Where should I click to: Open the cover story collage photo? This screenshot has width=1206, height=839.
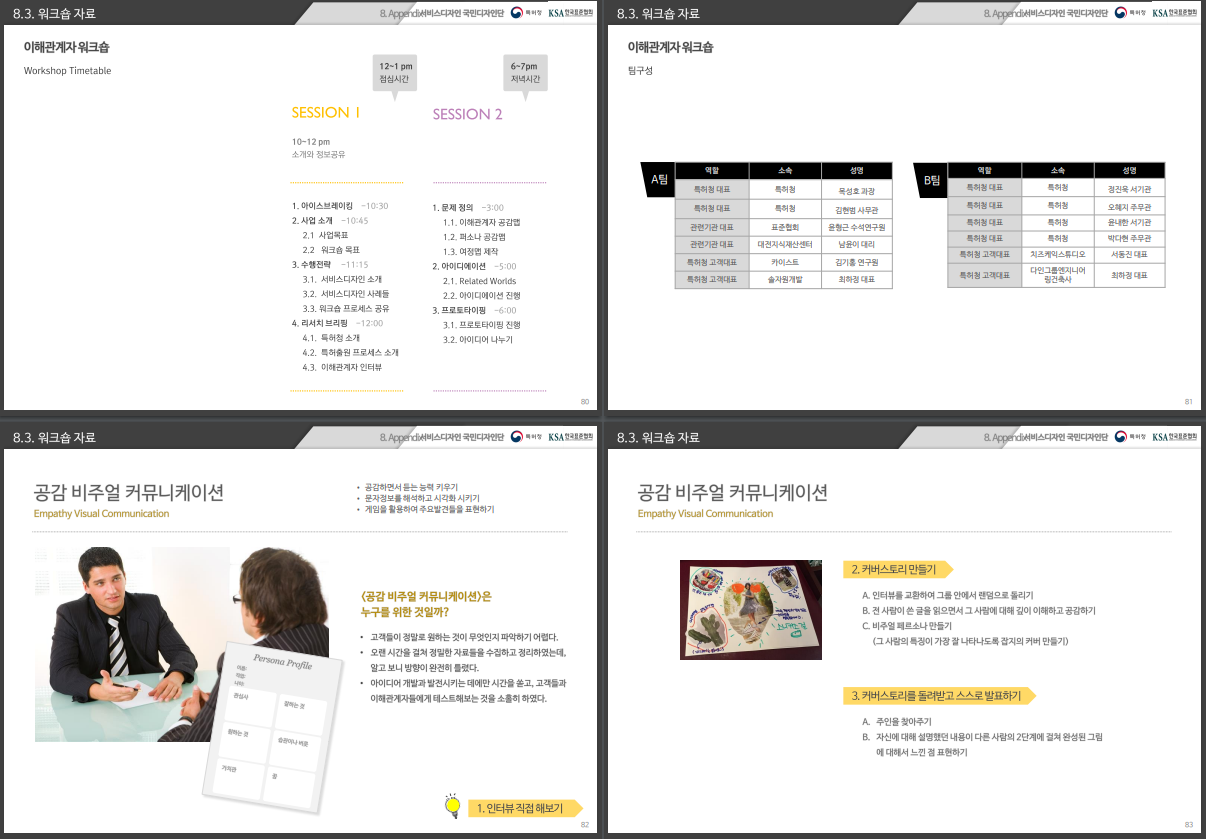(x=750, y=609)
